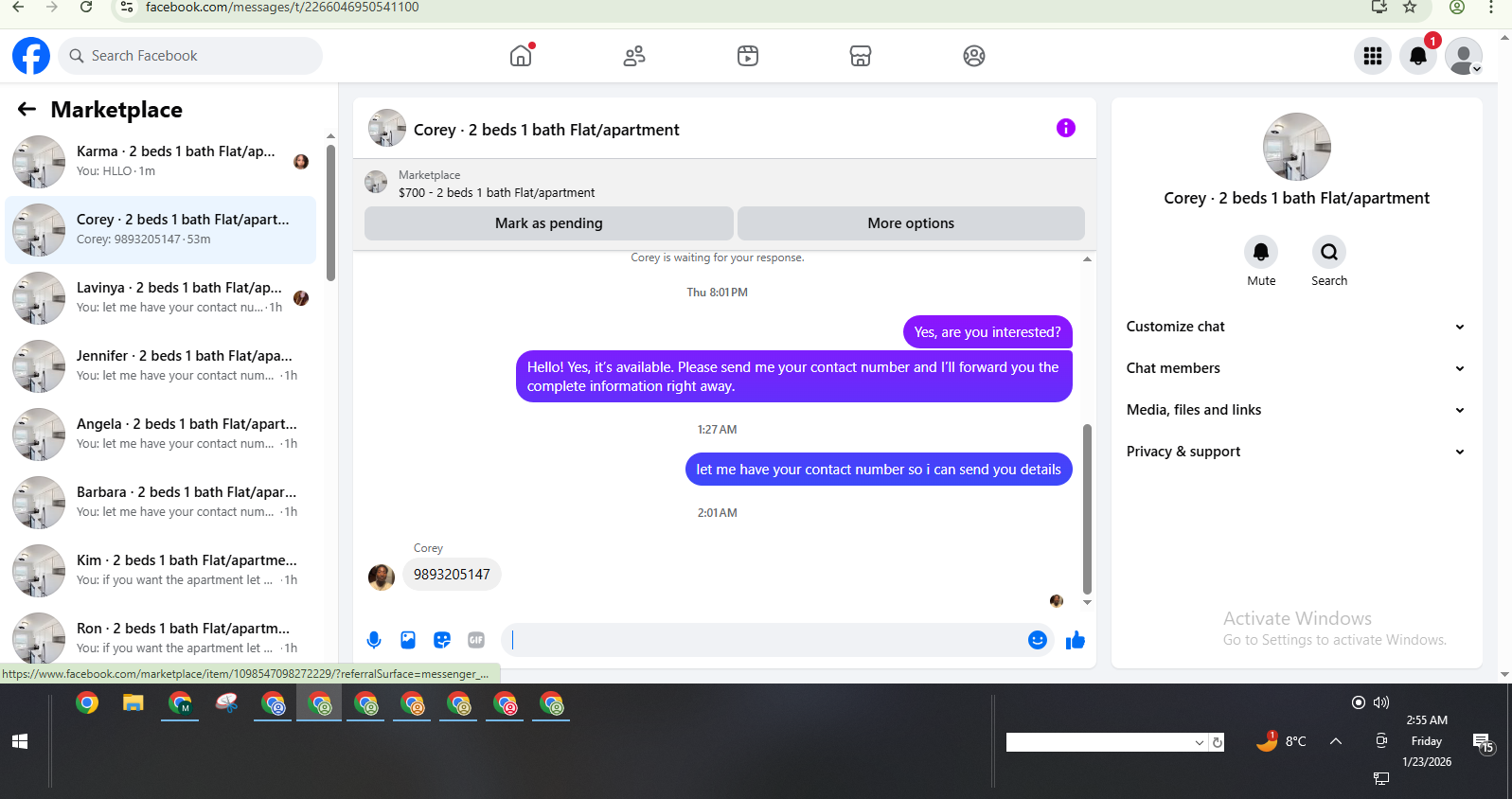Open the Marketplace storefront tab icon
The height and width of the screenshot is (799, 1512).
[x=861, y=56]
